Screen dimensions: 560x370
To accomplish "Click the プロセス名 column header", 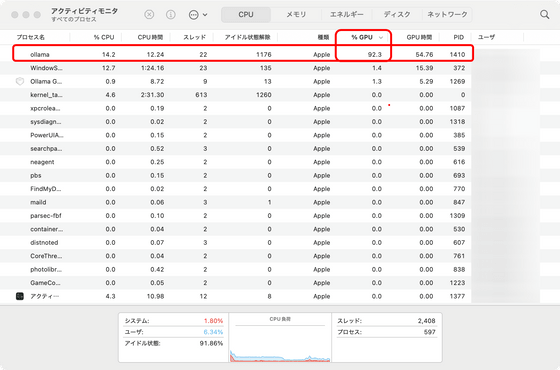I will (x=31, y=37).
